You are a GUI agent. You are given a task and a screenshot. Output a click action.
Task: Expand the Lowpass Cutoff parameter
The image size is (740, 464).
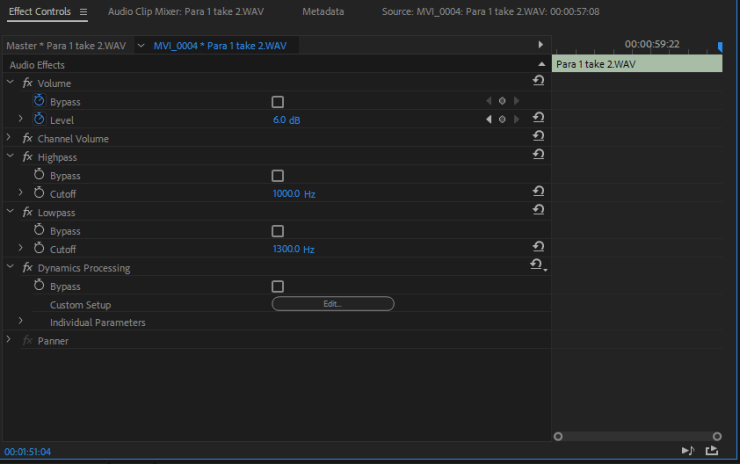(20, 248)
